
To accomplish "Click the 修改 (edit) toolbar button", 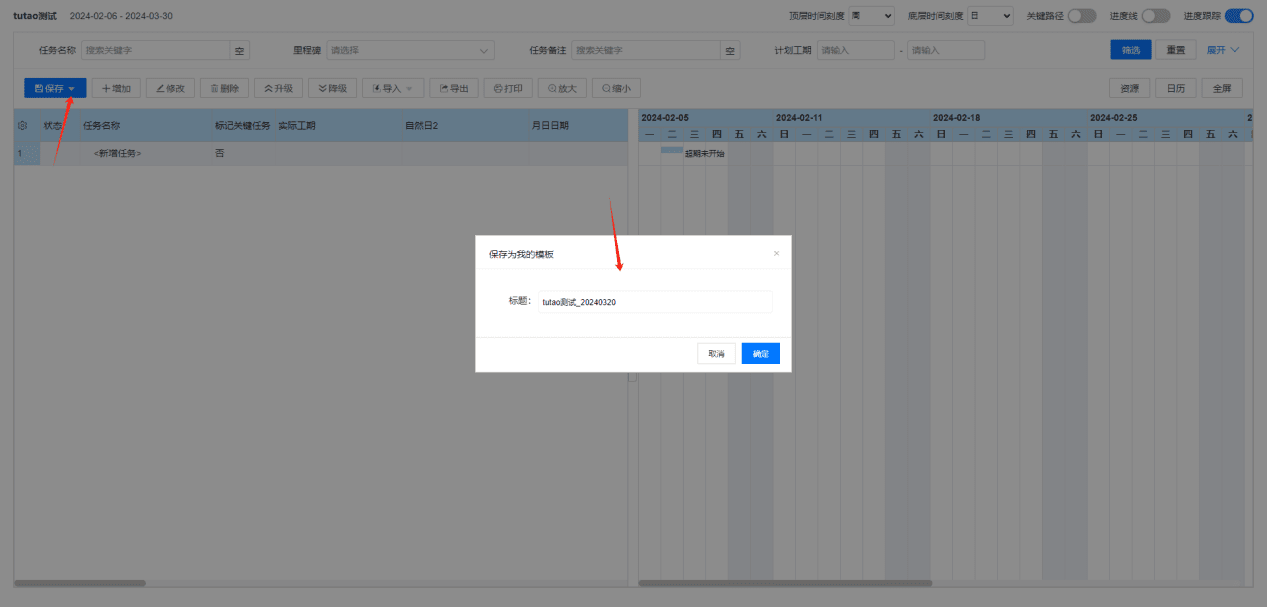I will click(x=170, y=88).
